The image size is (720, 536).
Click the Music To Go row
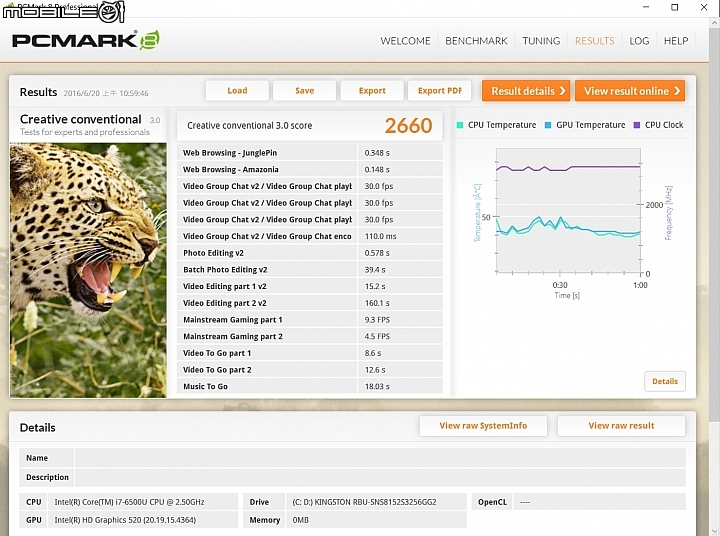(x=309, y=386)
